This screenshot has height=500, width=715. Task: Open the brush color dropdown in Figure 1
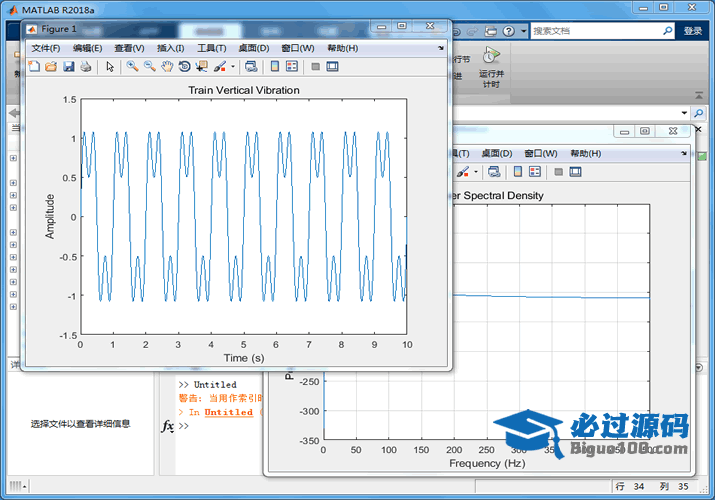point(233,67)
